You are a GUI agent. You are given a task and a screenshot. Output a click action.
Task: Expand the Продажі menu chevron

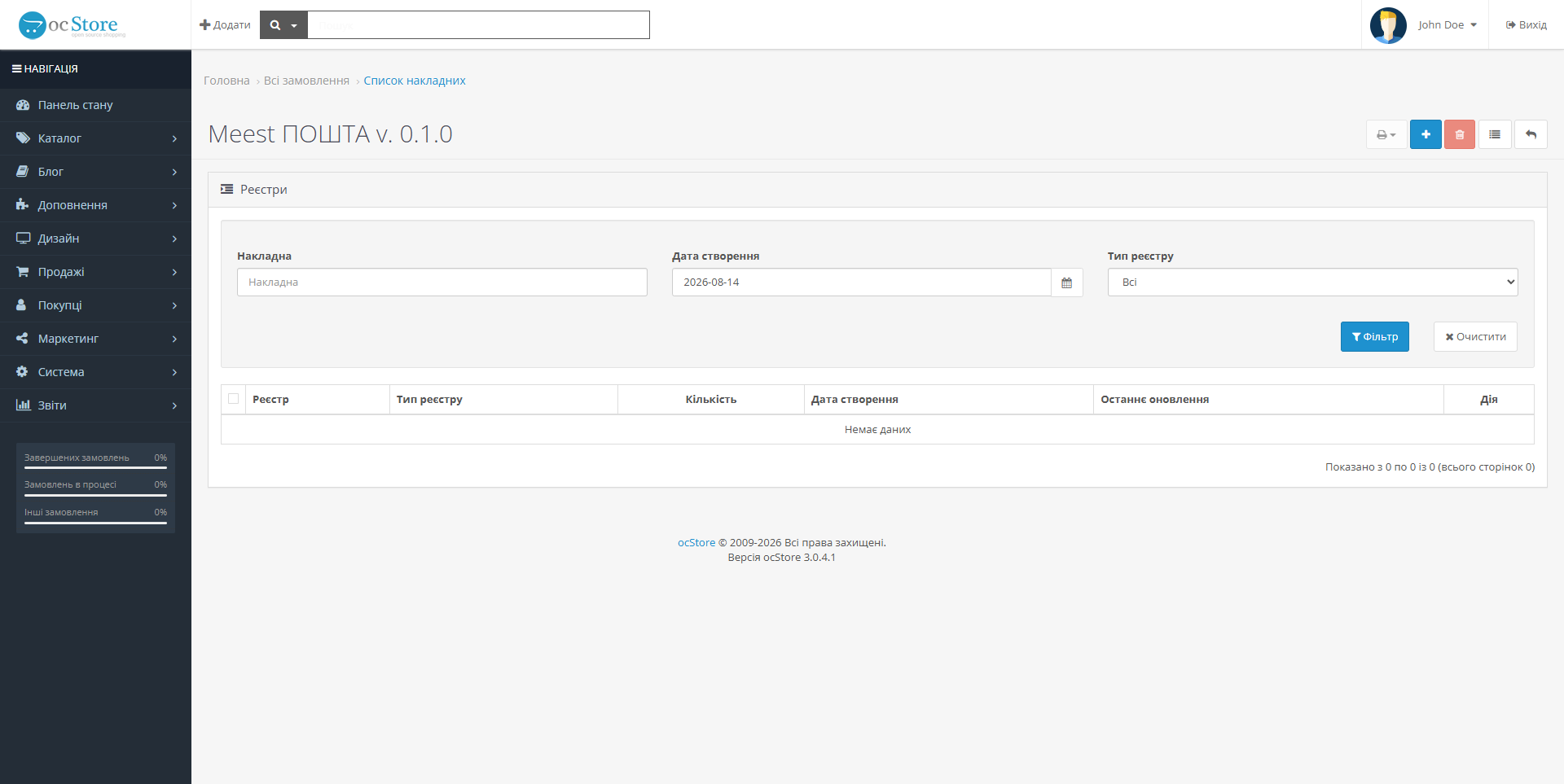pyautogui.click(x=174, y=273)
